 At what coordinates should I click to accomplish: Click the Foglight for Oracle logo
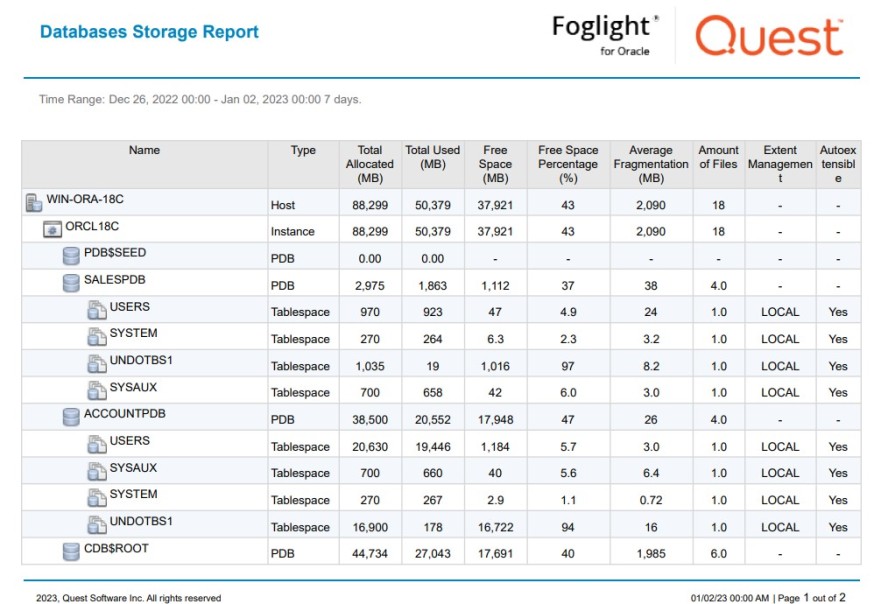pyautogui.click(x=605, y=35)
